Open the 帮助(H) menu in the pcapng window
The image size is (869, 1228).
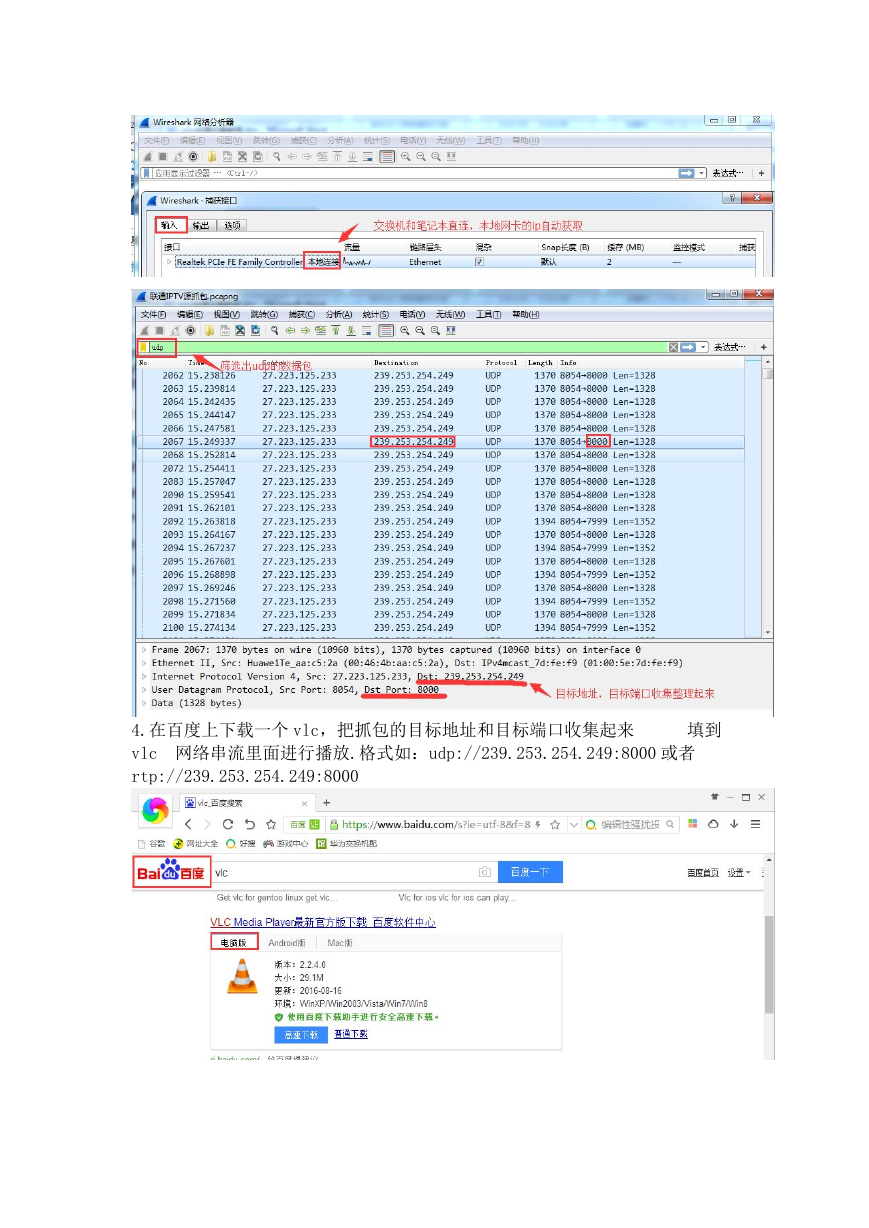[525, 314]
